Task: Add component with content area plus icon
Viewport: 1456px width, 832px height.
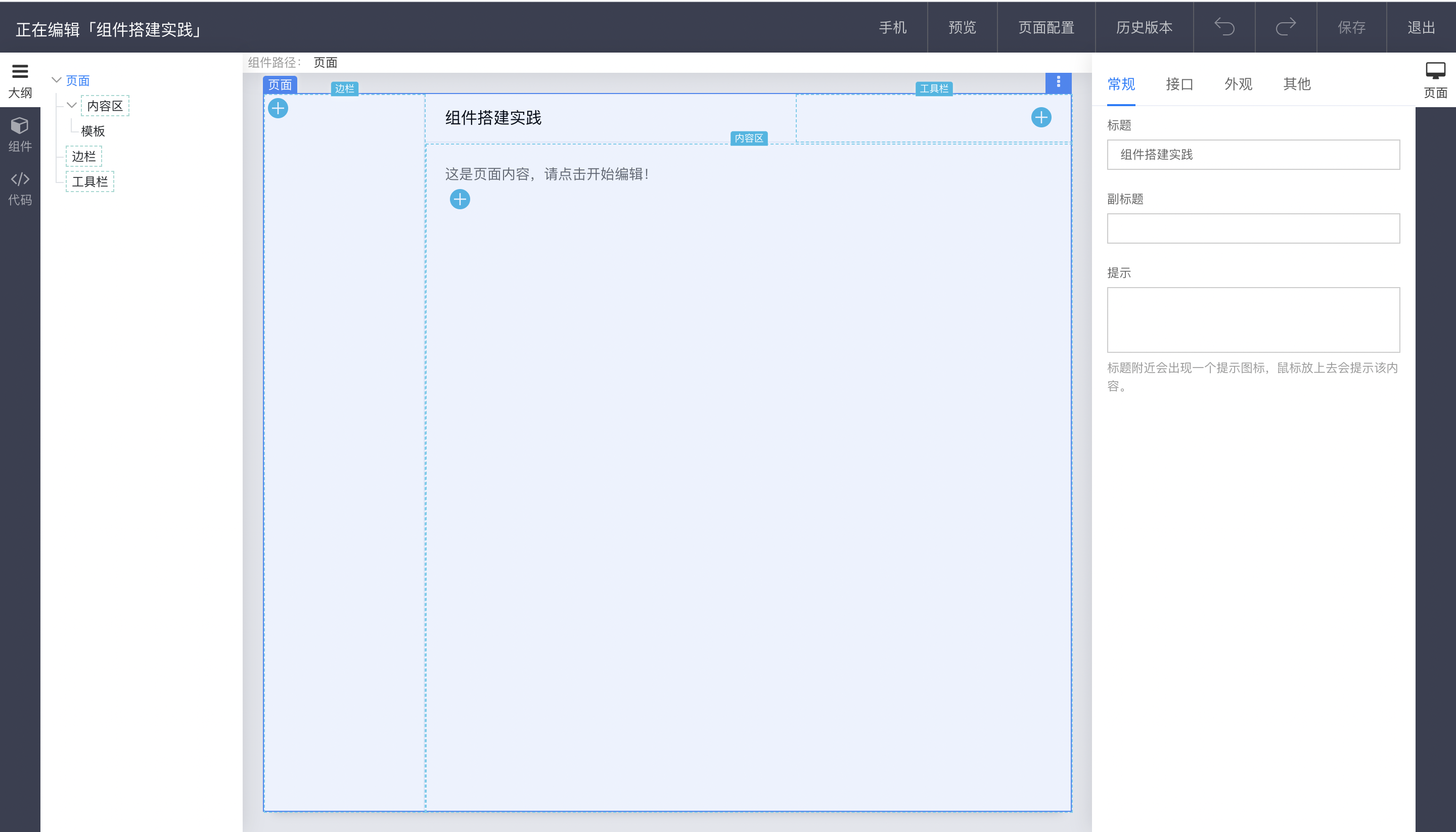Action: pos(460,199)
